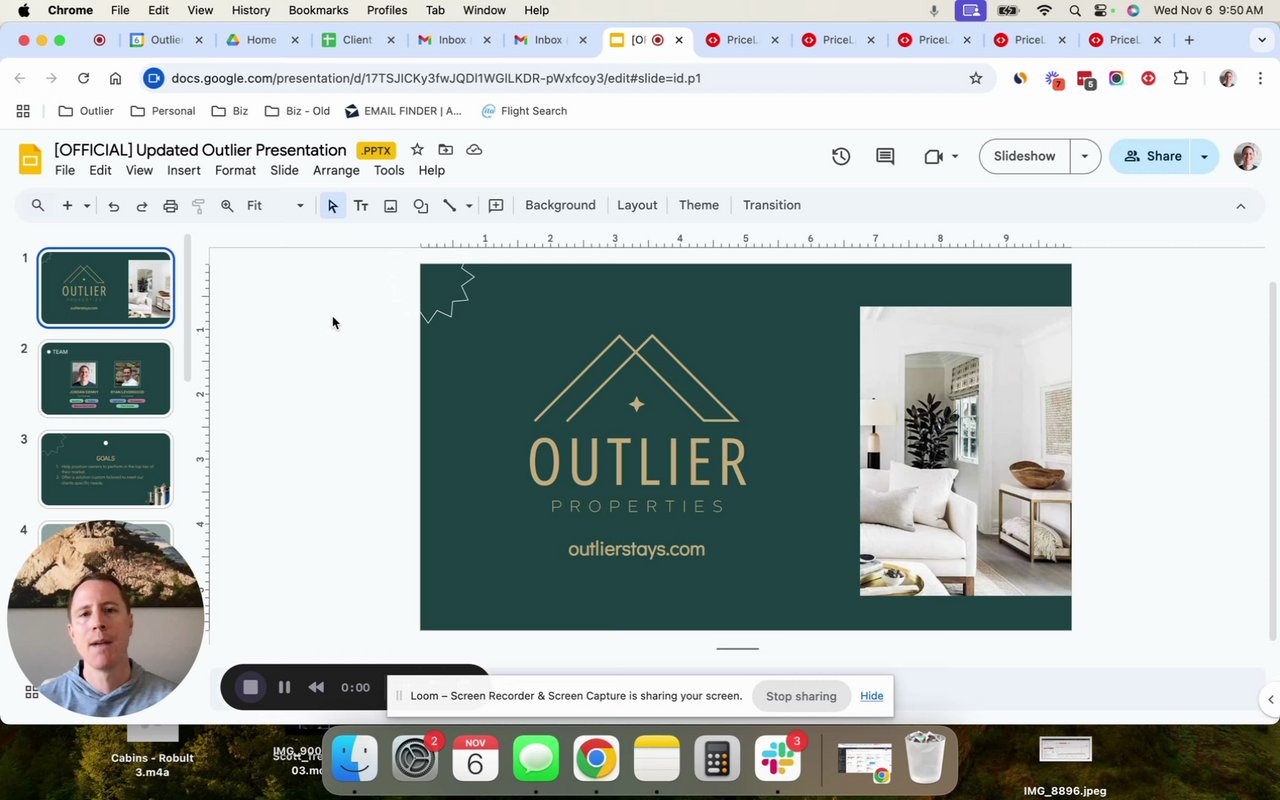Select slide 1 Outlier thumbnail

[x=105, y=288]
